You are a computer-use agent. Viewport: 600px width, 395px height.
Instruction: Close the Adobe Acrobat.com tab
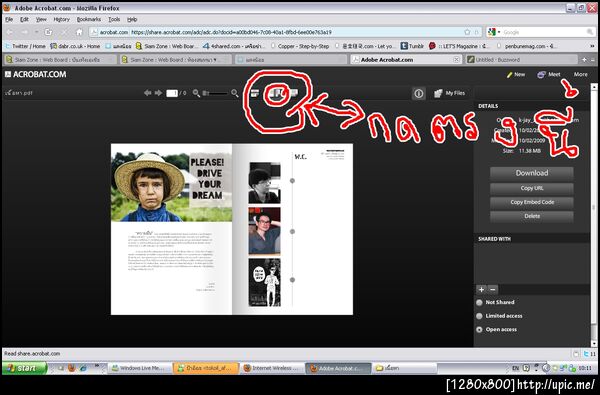(x=456, y=60)
